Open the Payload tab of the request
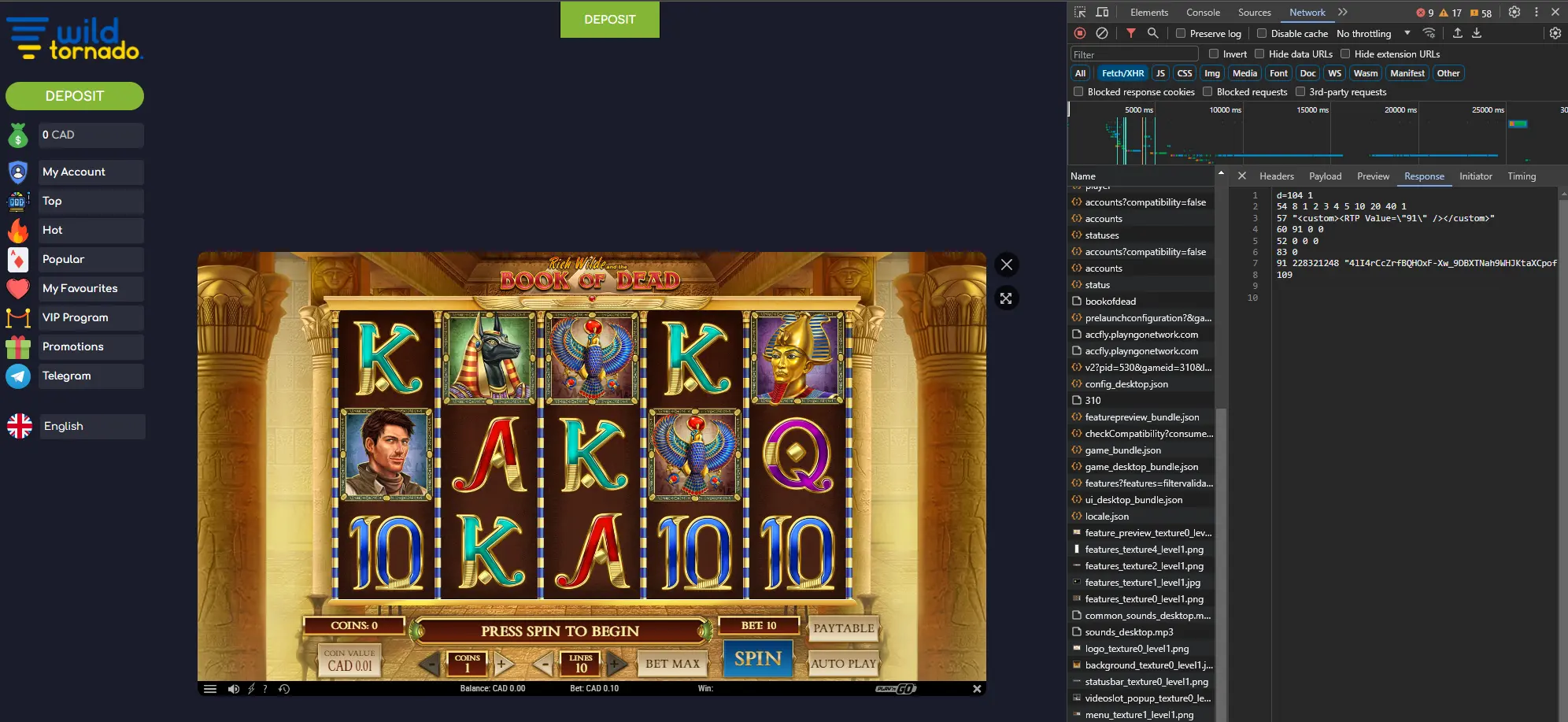This screenshot has height=722, width=1568. [1325, 176]
